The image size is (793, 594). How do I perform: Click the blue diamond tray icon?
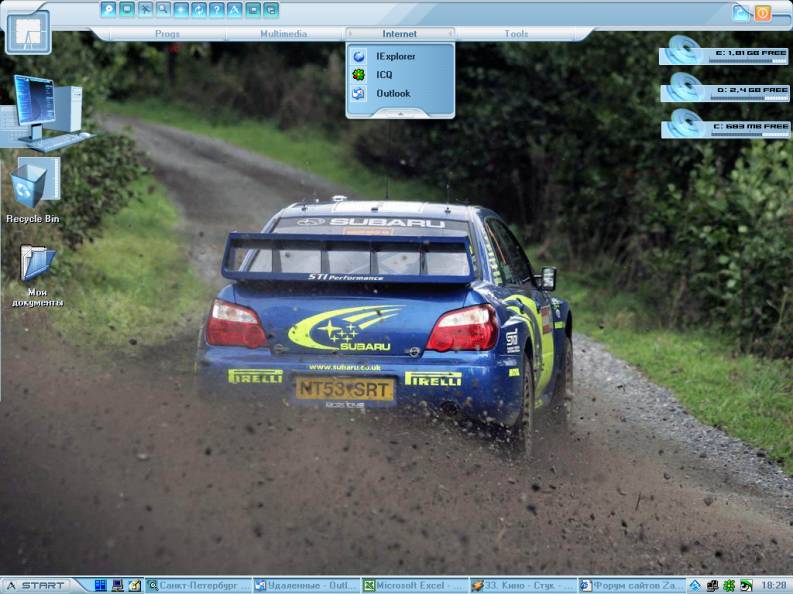point(695,586)
